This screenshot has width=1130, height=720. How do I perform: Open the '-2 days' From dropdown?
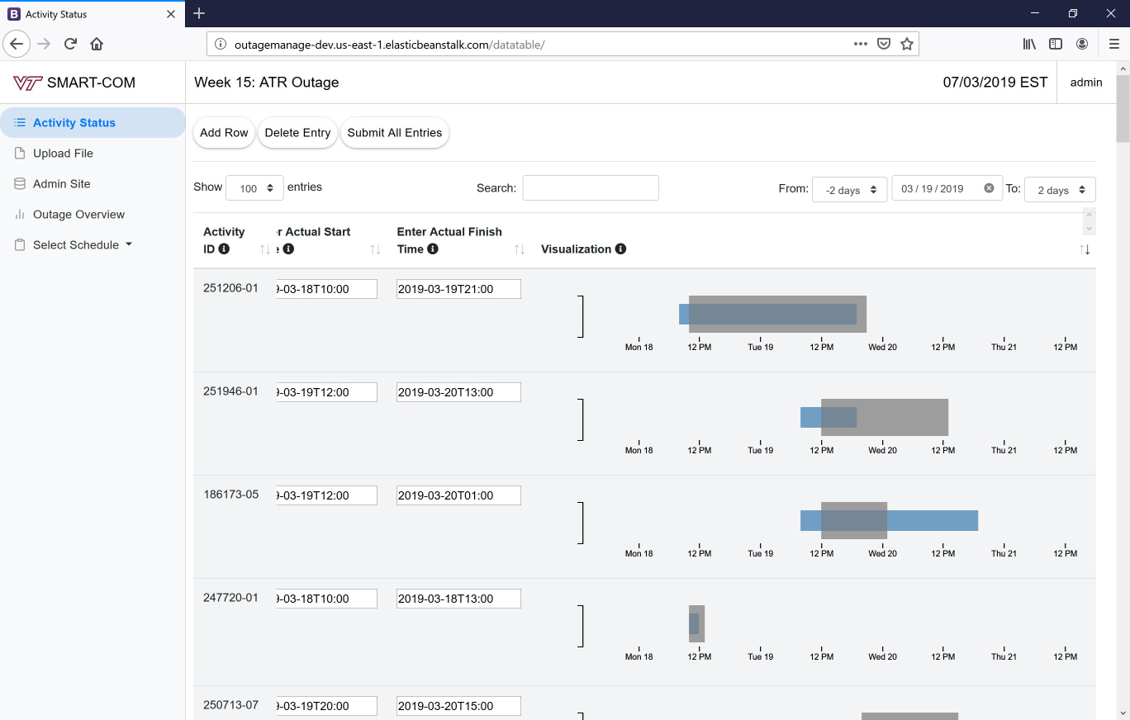tap(849, 188)
